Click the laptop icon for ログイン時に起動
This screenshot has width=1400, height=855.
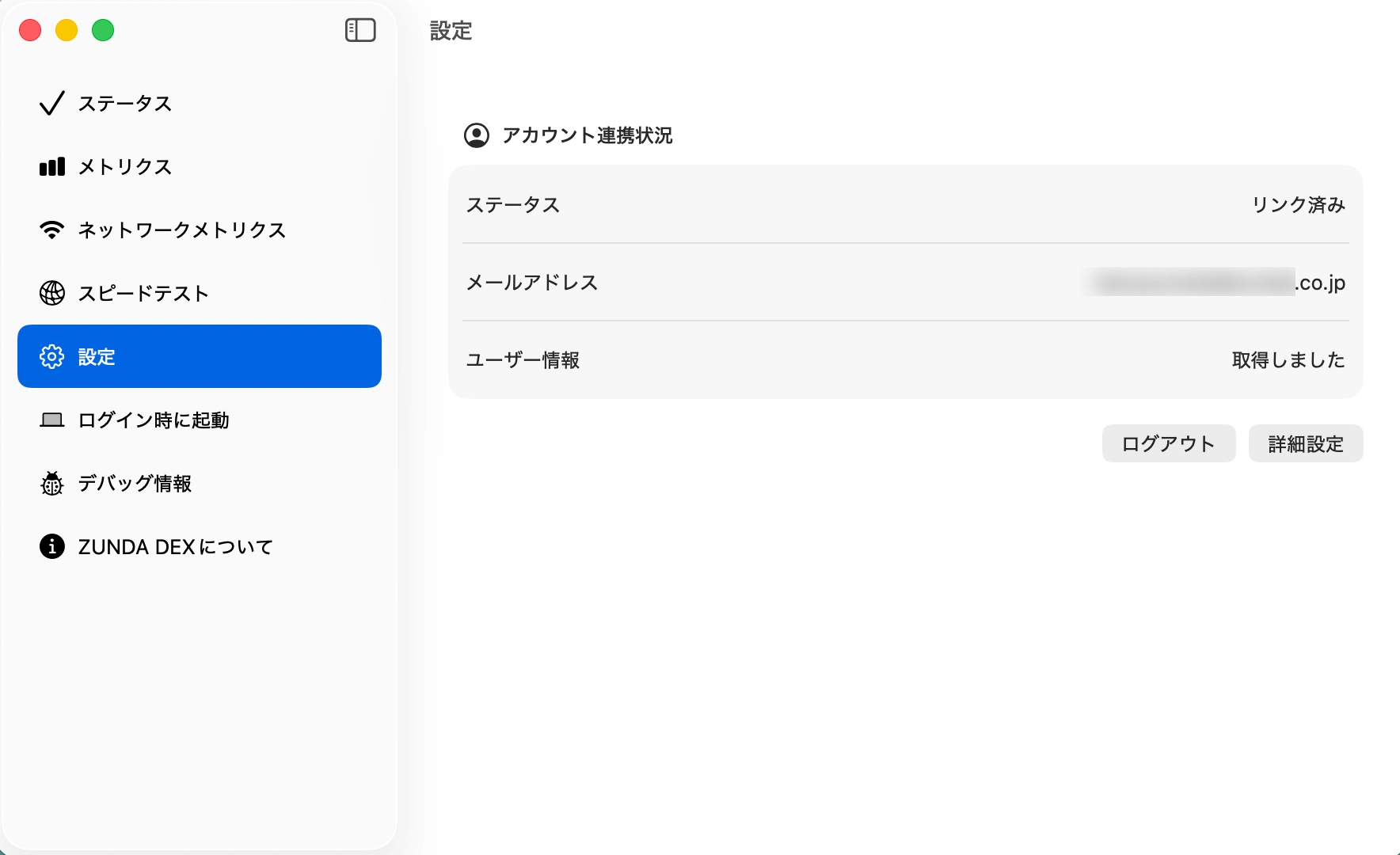point(52,420)
